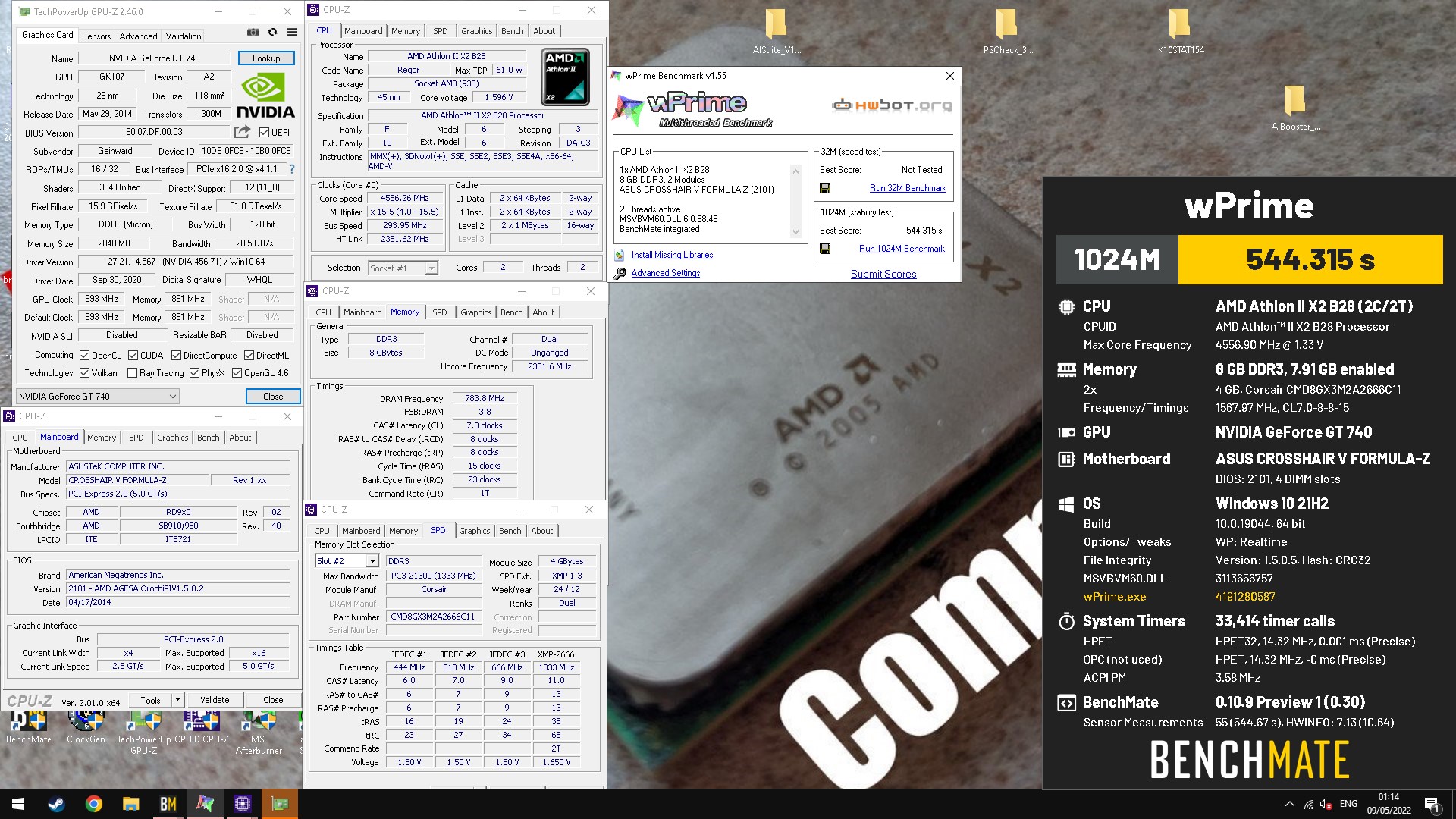Click the Lookup button in GPU-Z
This screenshot has width=1456, height=819.
coord(266,58)
